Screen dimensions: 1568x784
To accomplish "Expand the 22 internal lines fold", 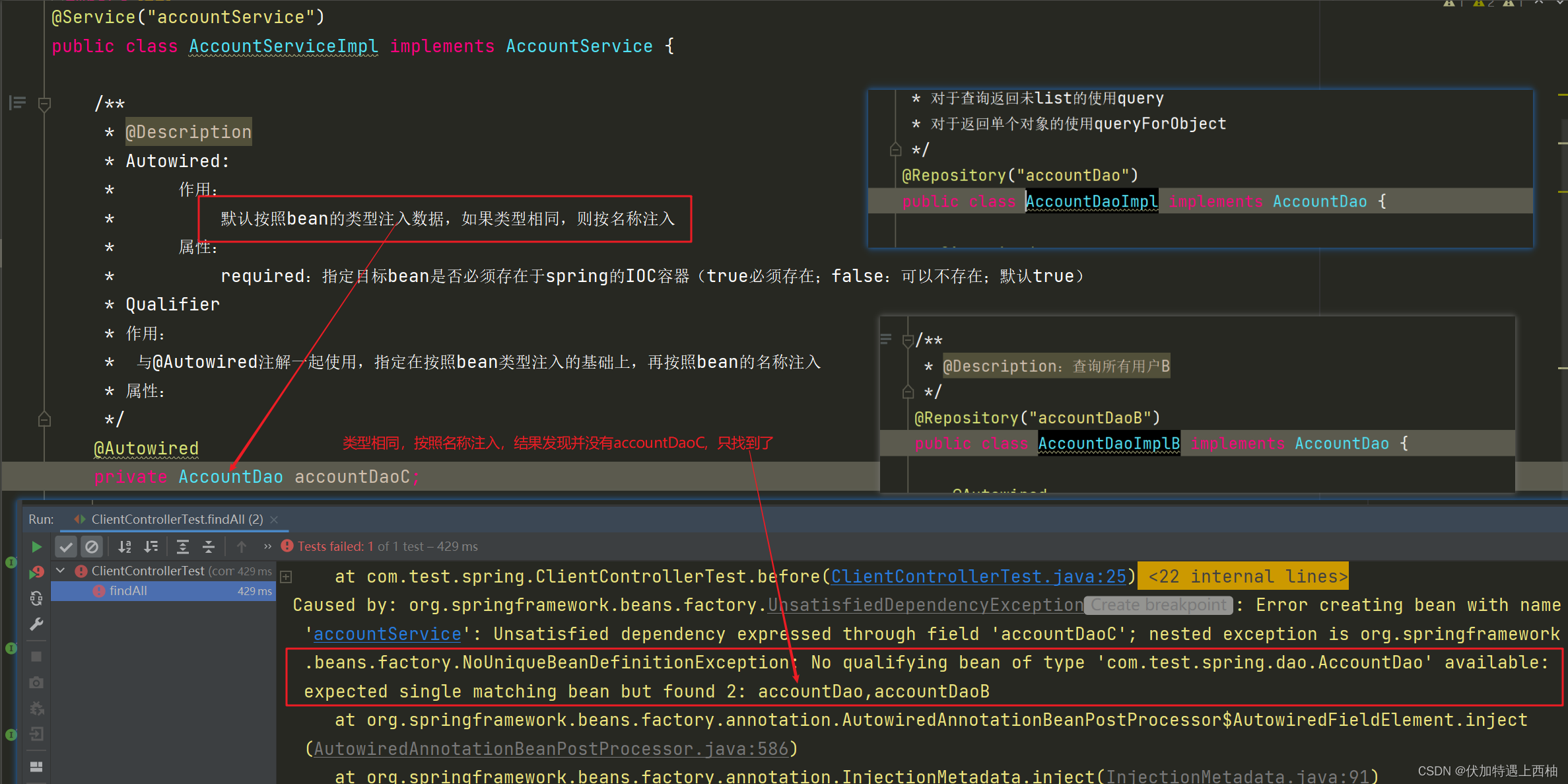I will [x=1246, y=577].
